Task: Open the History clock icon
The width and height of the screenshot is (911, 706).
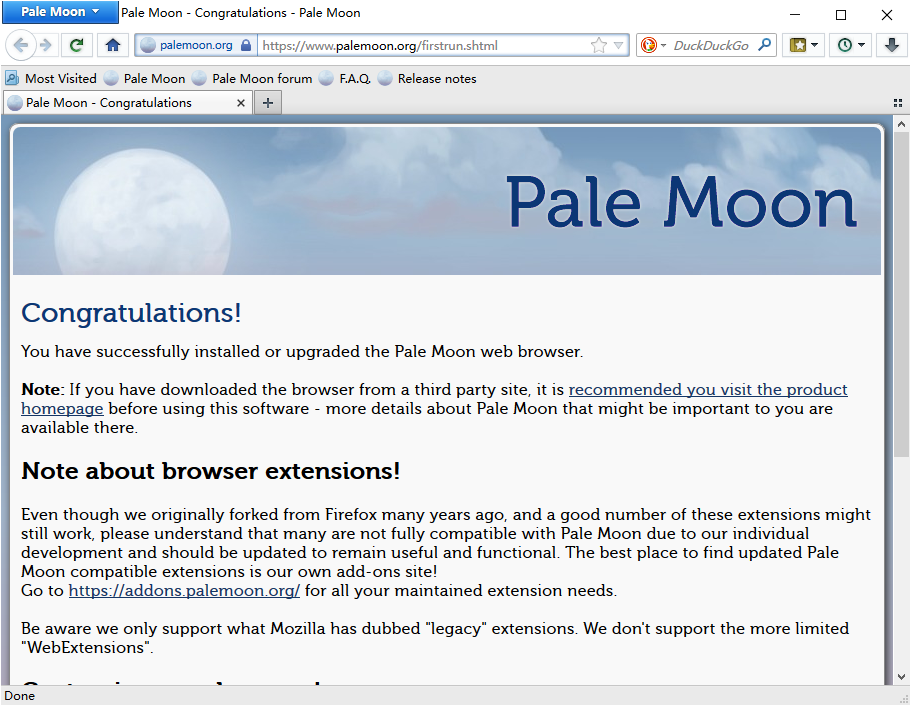Action: pyautogui.click(x=845, y=44)
